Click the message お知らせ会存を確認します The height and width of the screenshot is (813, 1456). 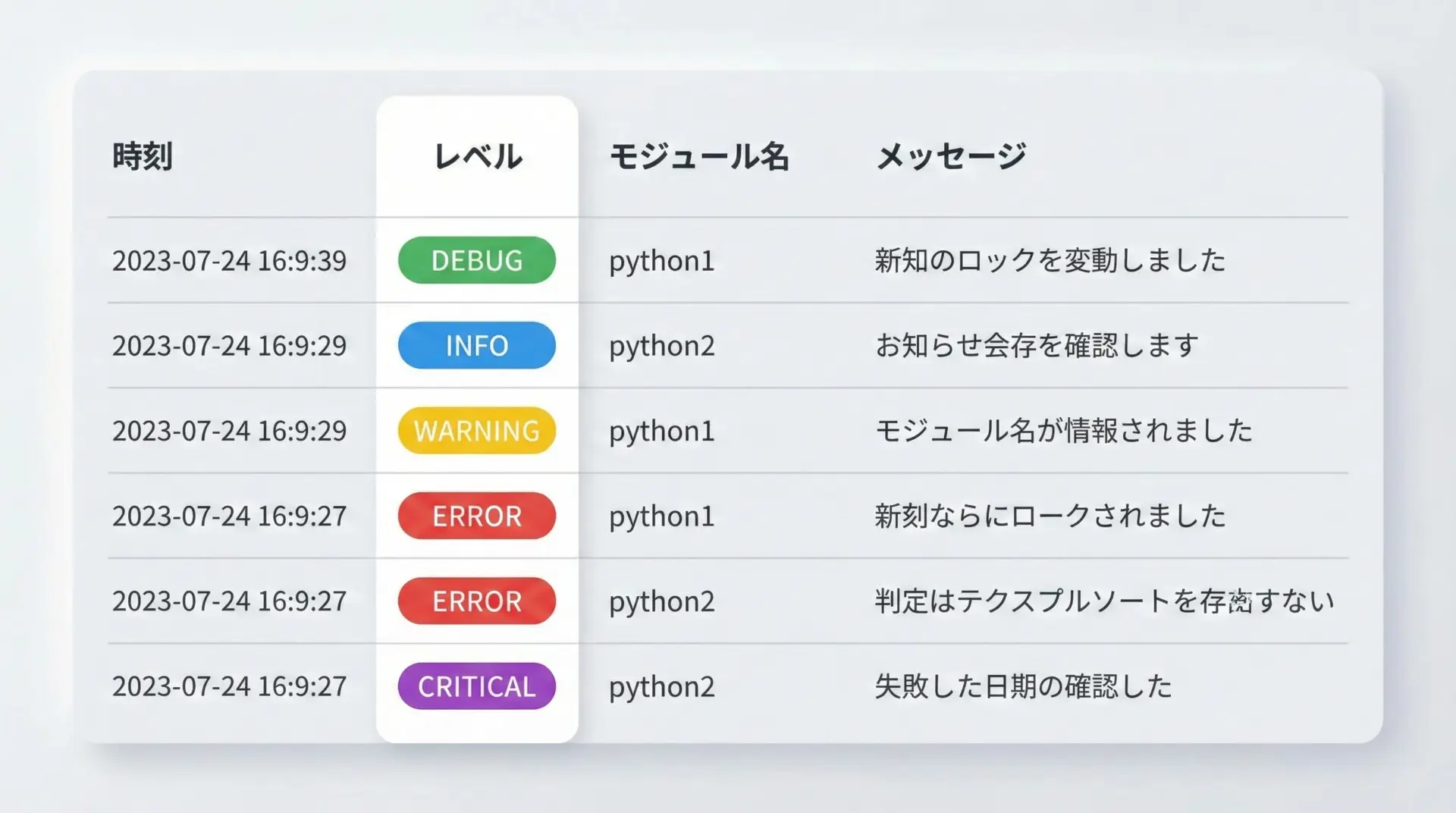[x=1037, y=345]
